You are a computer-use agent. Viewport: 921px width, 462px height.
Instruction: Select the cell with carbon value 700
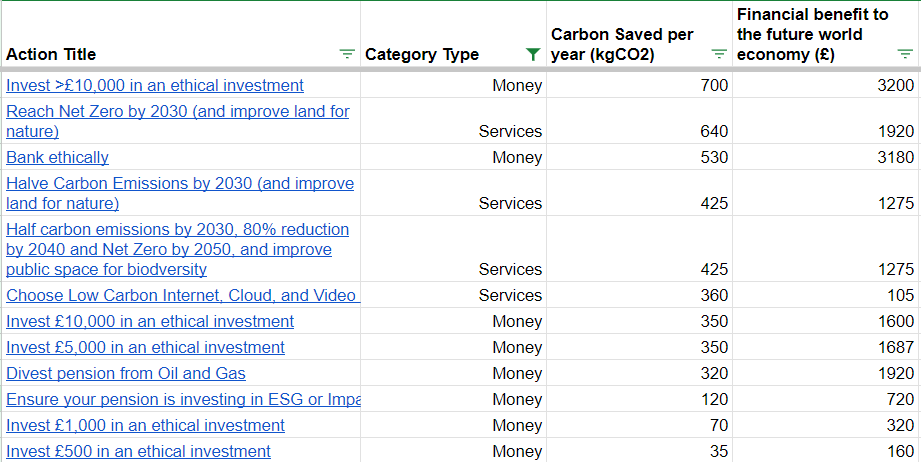640,86
